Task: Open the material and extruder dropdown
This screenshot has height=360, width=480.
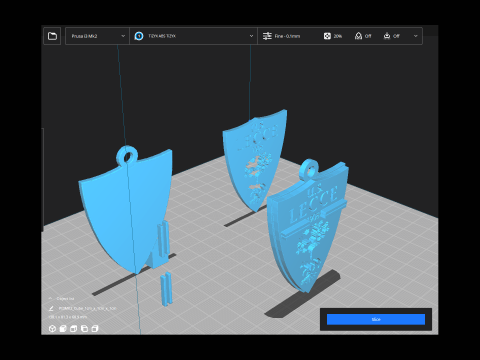Action: [193, 36]
